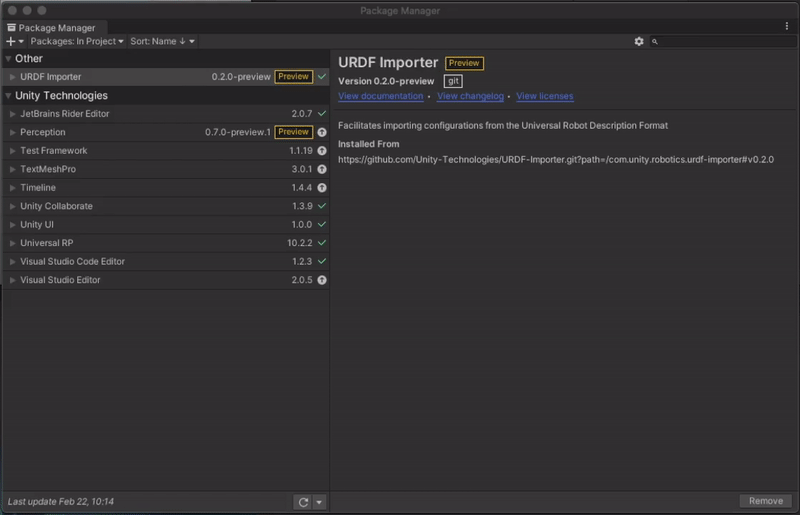Click the 0.7.0-preview.1 version text
This screenshot has width=800, height=515.
pyautogui.click(x=238, y=132)
